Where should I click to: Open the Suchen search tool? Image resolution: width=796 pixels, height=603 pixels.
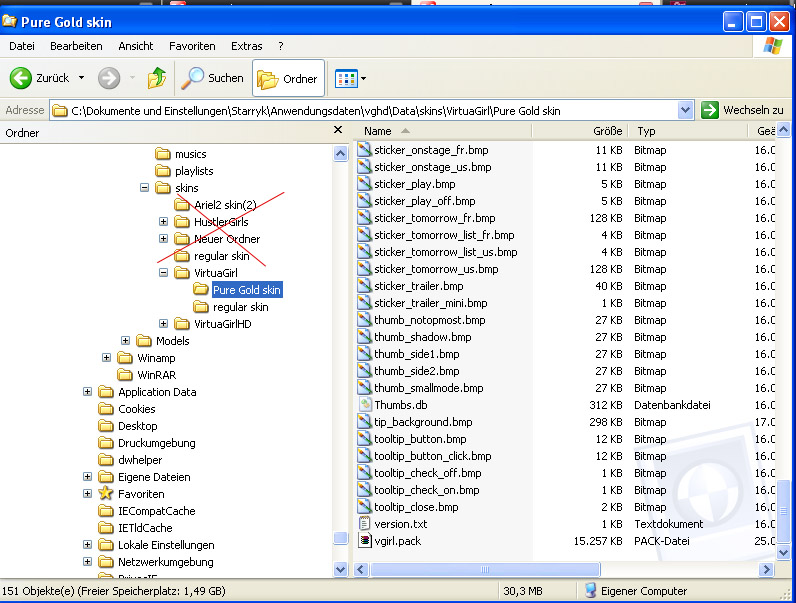point(213,78)
